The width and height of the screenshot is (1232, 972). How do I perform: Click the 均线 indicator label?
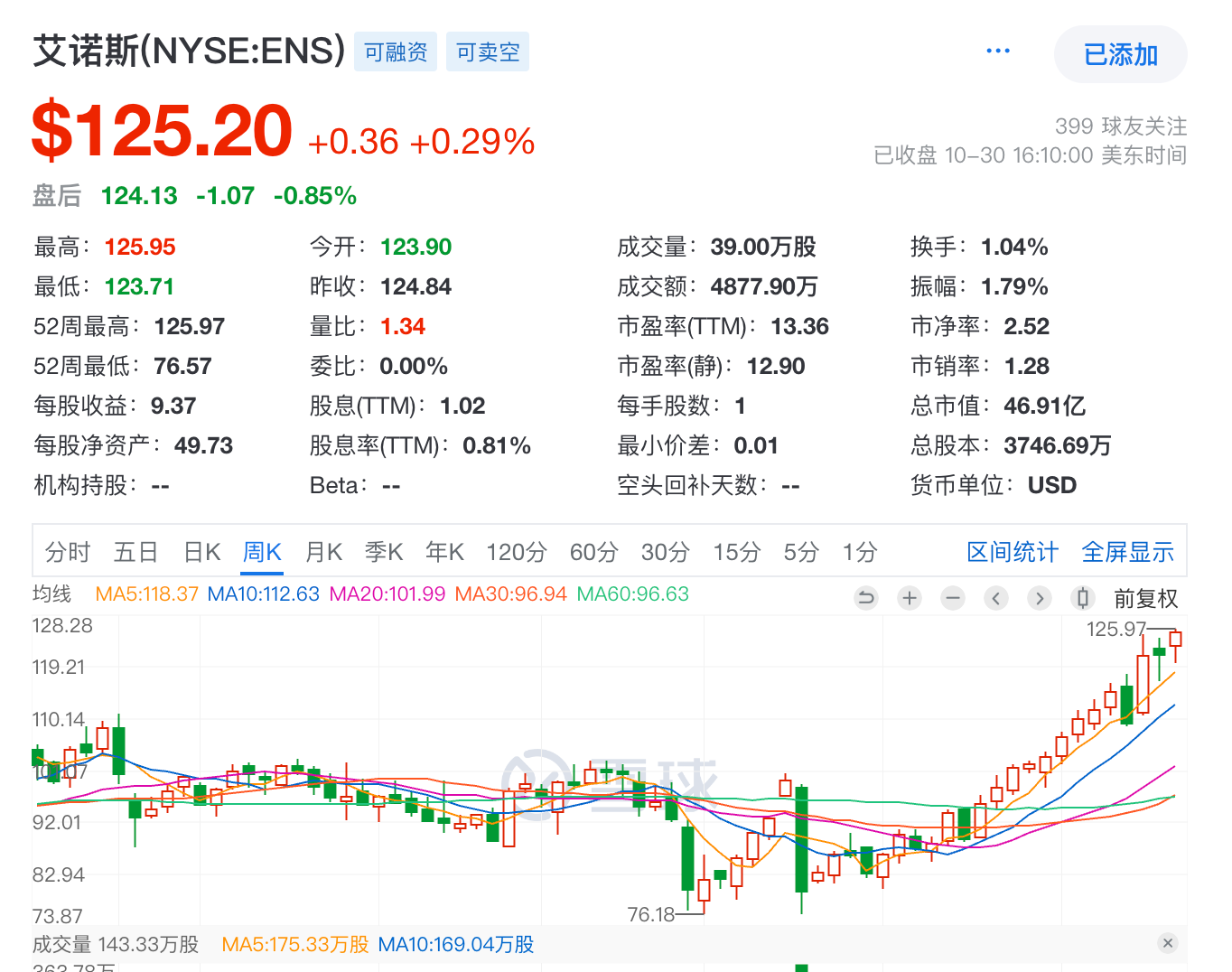(51, 593)
